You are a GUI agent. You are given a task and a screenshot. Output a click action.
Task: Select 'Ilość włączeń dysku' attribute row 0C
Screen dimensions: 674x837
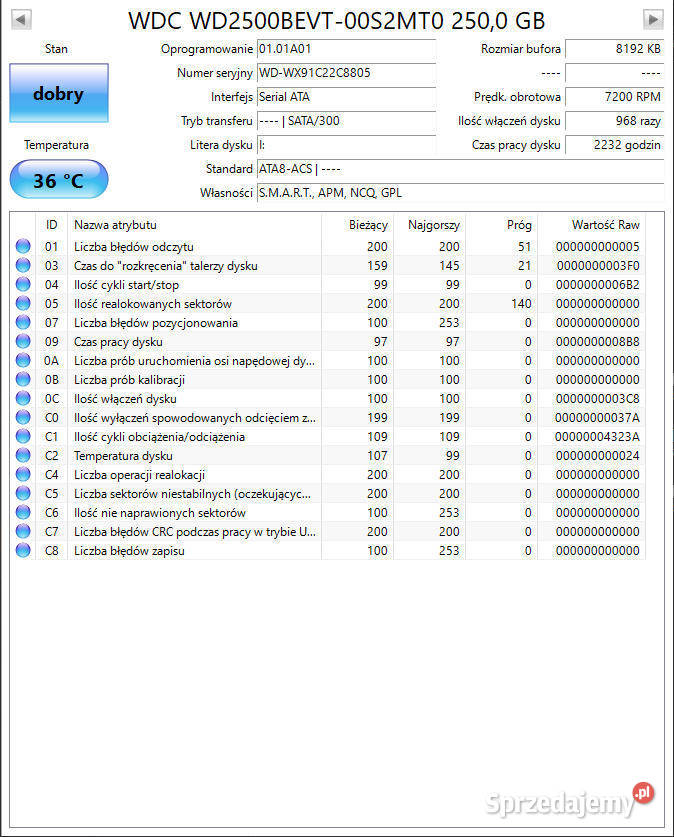coord(328,399)
